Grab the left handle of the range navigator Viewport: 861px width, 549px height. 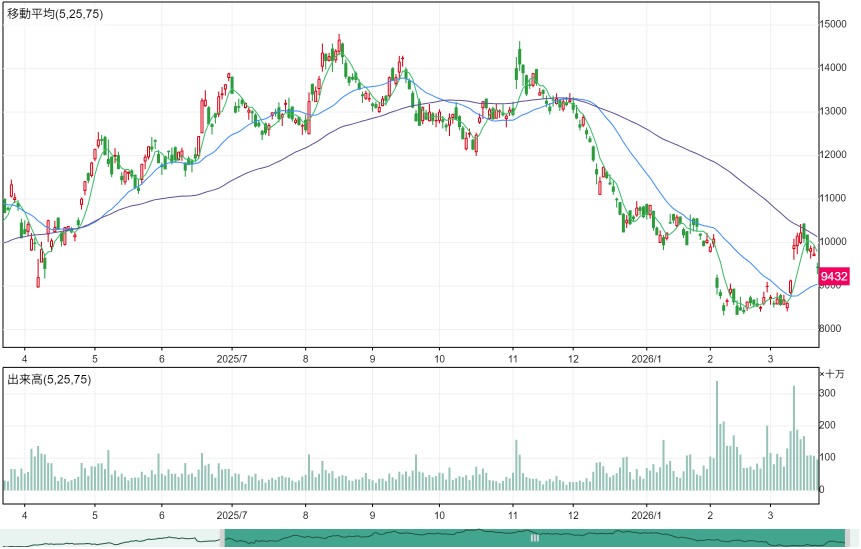tap(222, 538)
